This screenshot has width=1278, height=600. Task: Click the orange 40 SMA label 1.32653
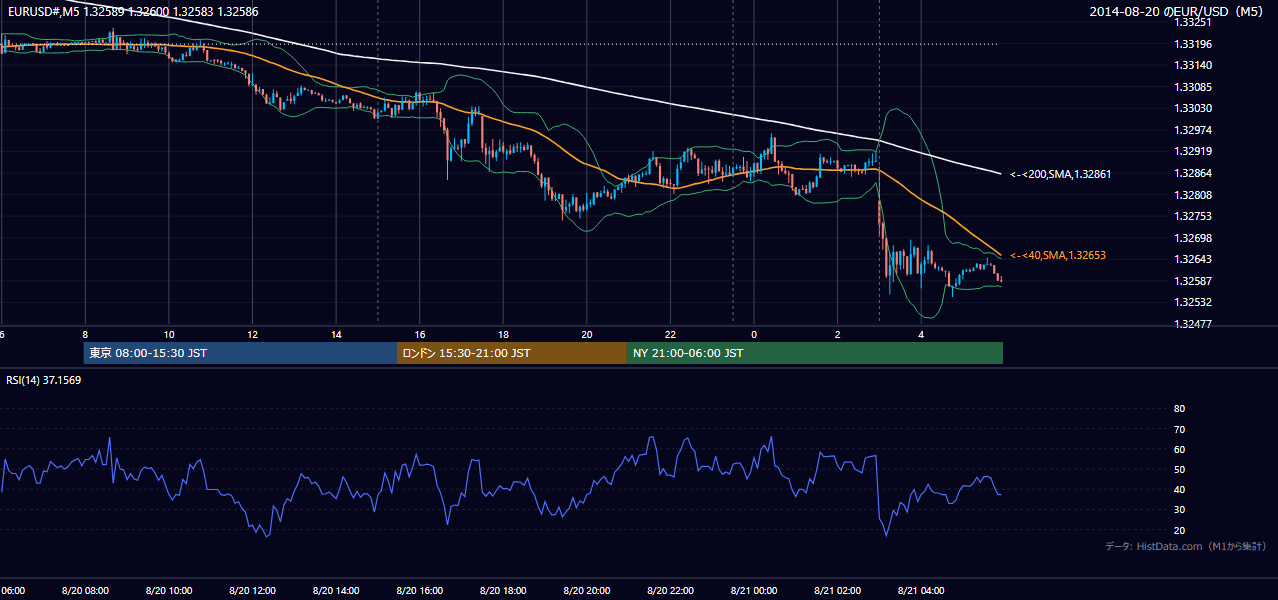click(x=1057, y=256)
